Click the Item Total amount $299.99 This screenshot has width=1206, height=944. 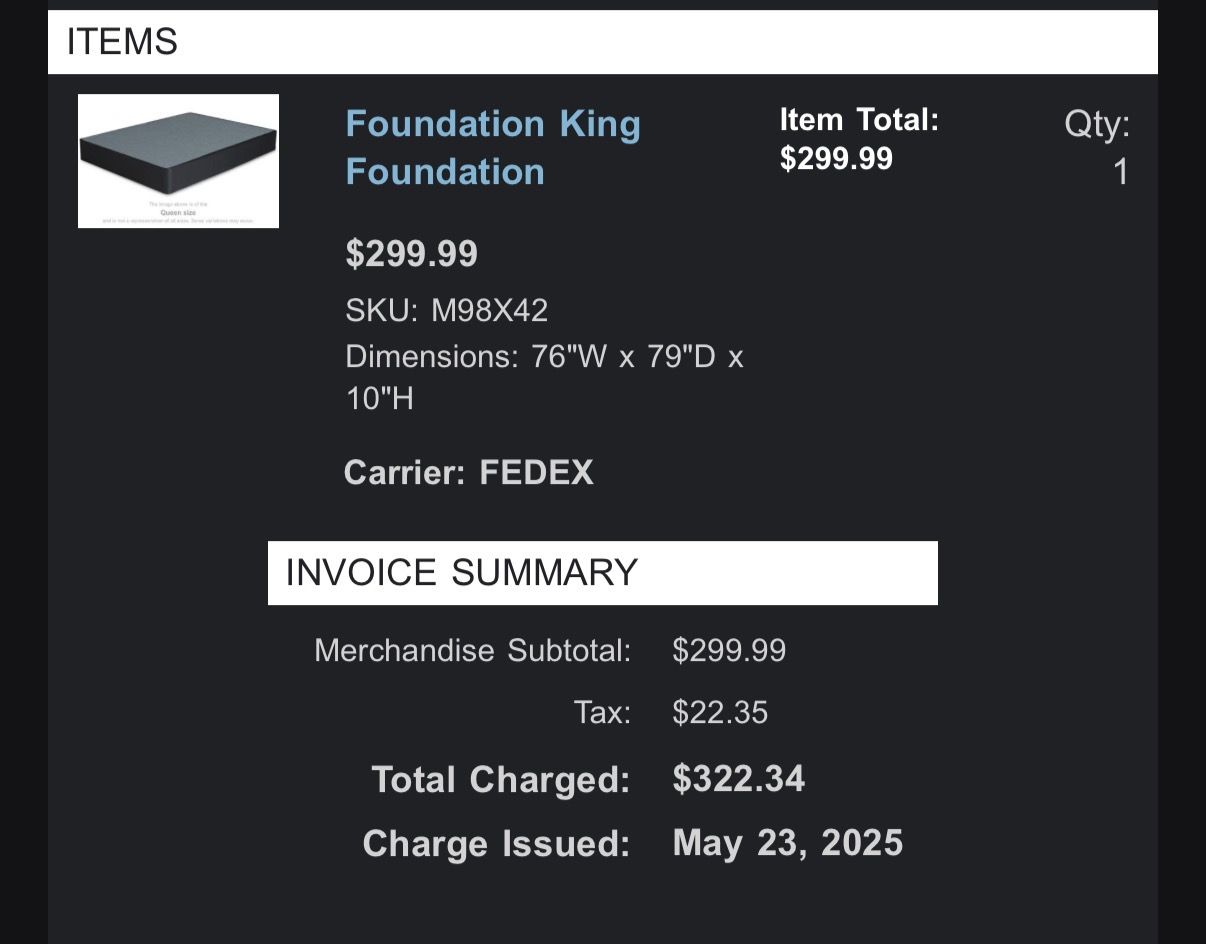pos(836,159)
